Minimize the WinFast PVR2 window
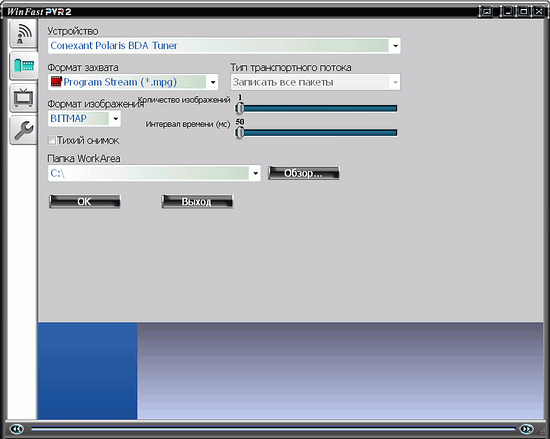 pyautogui.click(x=508, y=12)
